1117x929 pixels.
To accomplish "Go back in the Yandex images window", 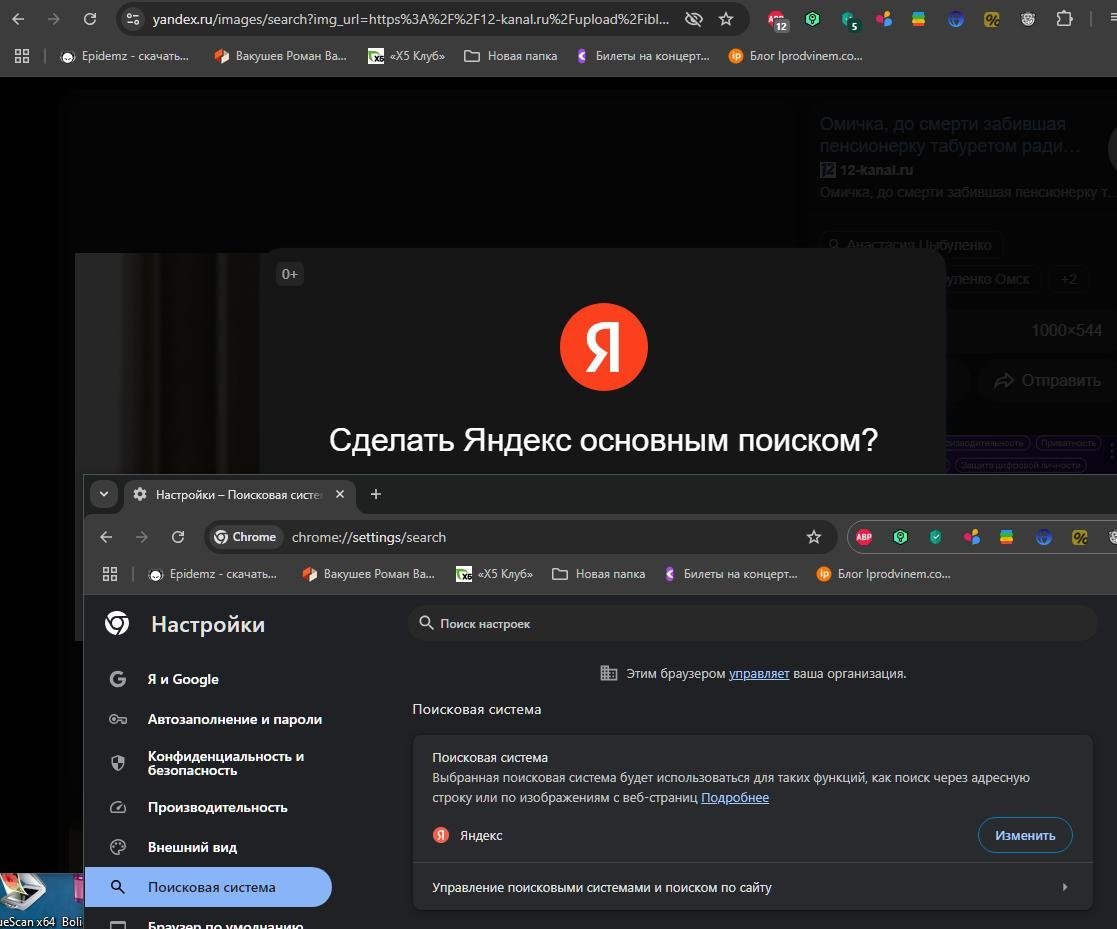I will [19, 19].
